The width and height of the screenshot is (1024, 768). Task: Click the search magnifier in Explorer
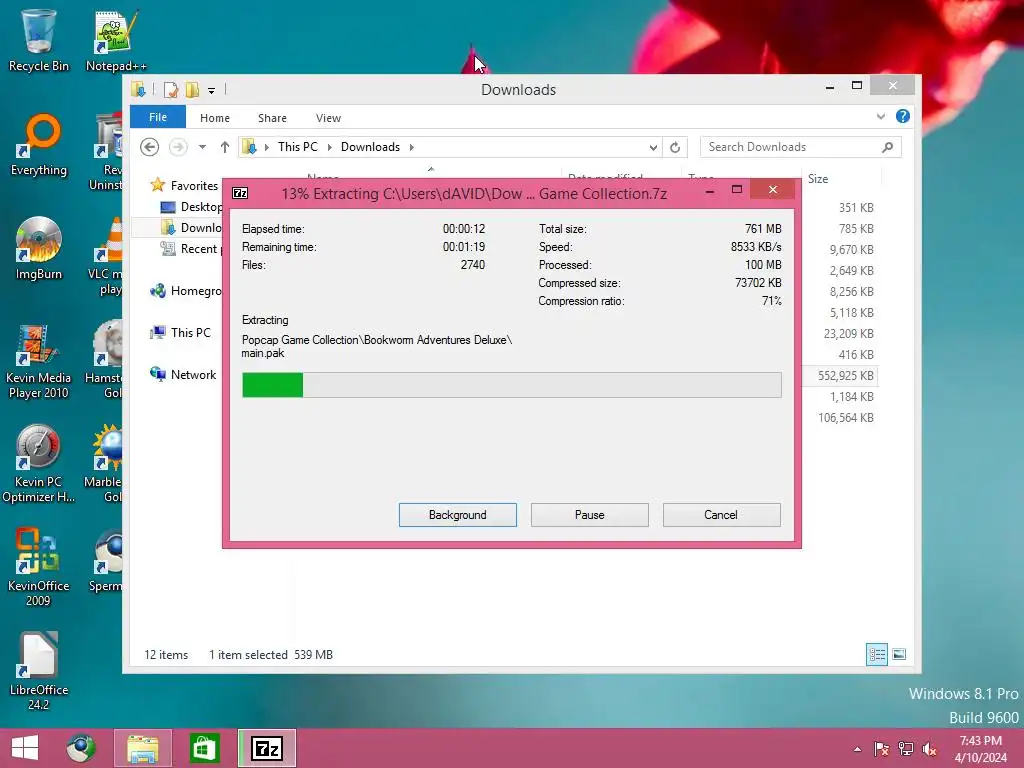click(x=888, y=147)
